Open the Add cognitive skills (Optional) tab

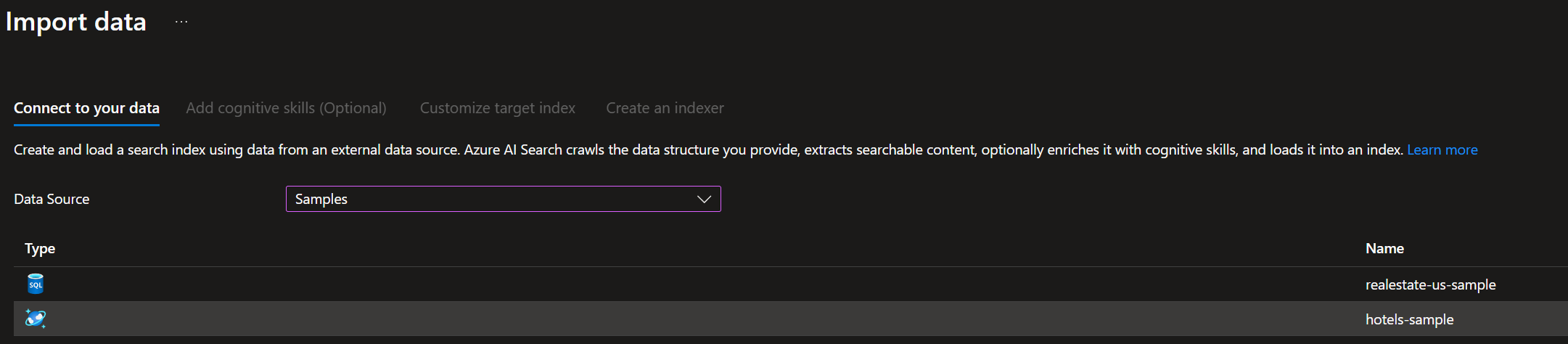[x=286, y=108]
